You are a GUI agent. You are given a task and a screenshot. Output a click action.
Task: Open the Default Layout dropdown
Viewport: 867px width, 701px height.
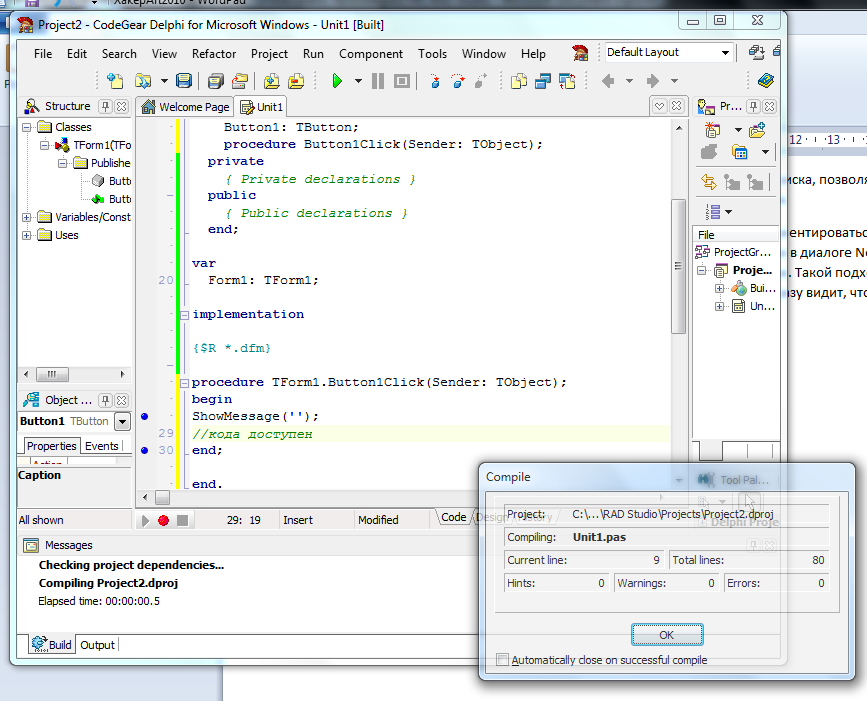pyautogui.click(x=725, y=53)
